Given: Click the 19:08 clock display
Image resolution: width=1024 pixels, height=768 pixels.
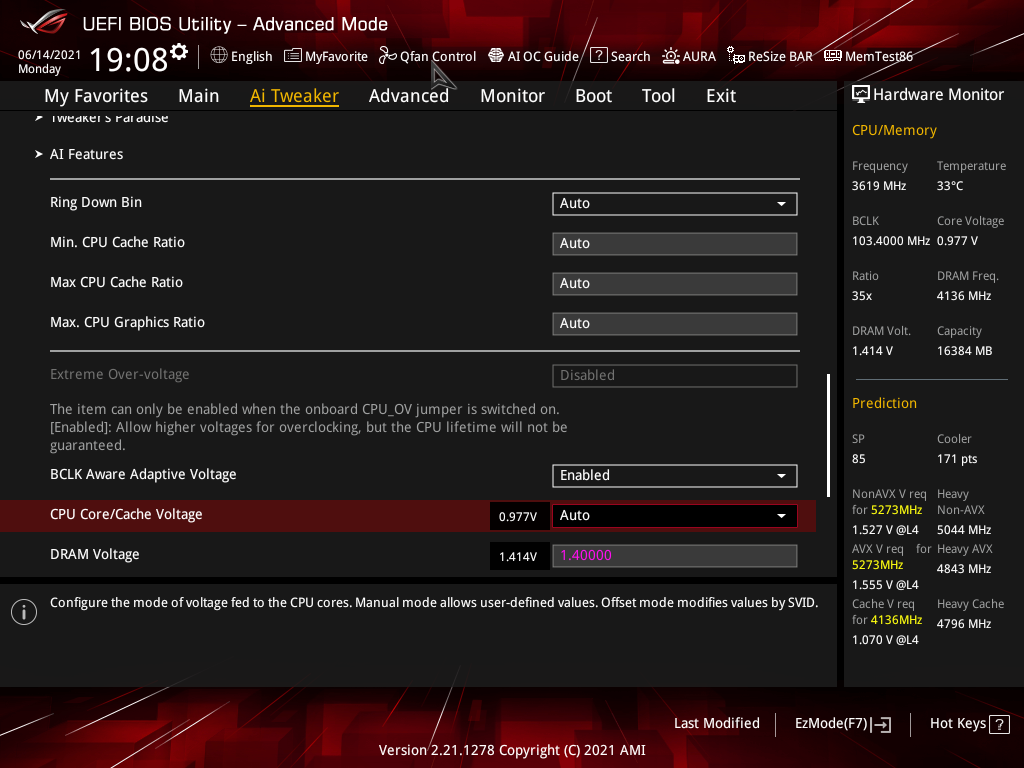Looking at the screenshot, I should [x=129, y=60].
